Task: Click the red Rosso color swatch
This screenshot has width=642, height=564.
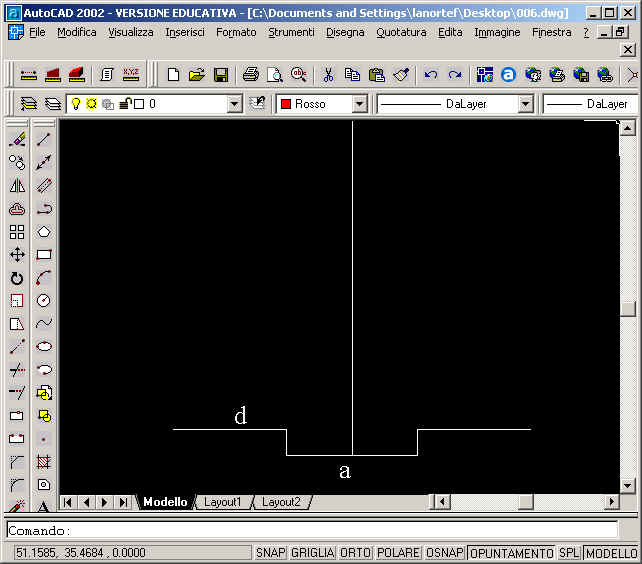Action: pyautogui.click(x=285, y=104)
